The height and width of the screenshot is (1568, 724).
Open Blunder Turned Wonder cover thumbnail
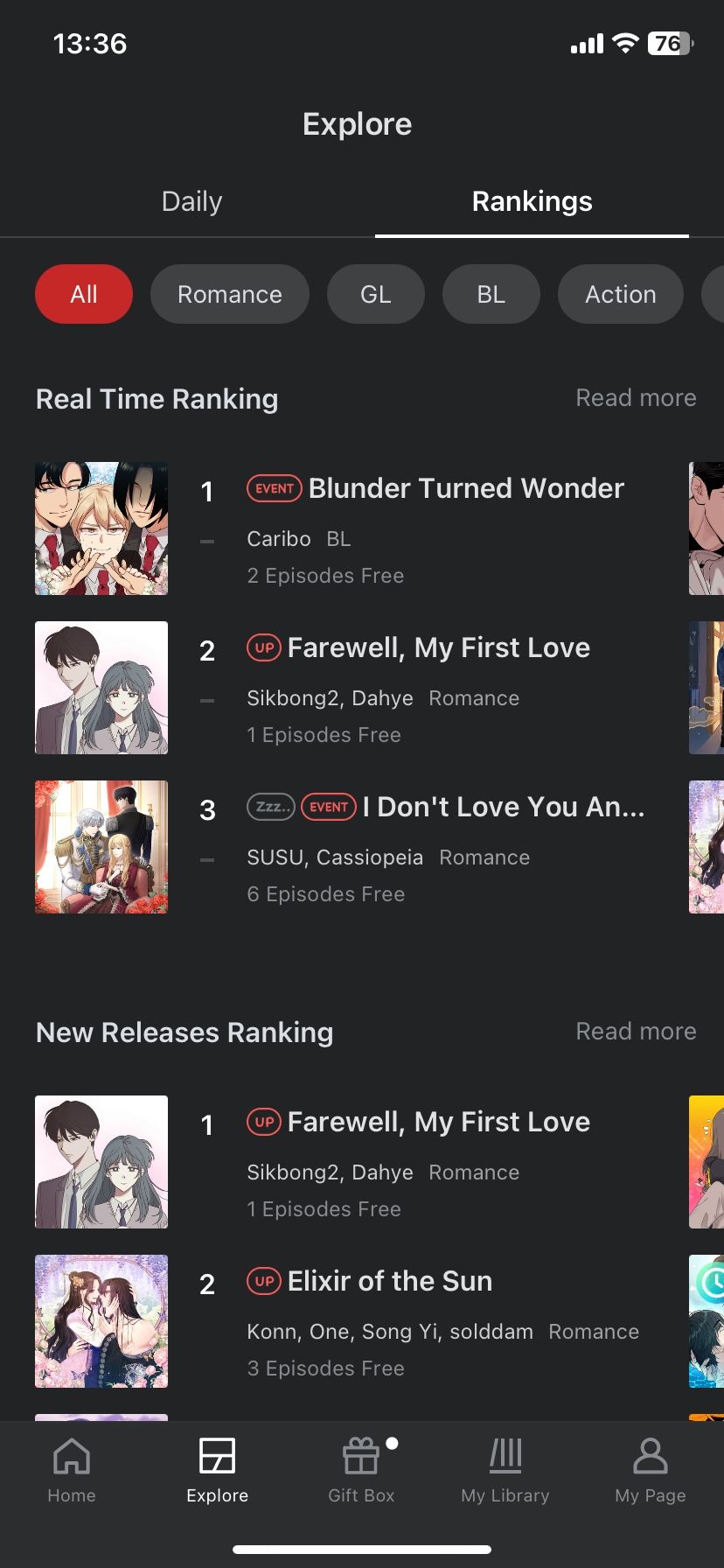(x=101, y=528)
